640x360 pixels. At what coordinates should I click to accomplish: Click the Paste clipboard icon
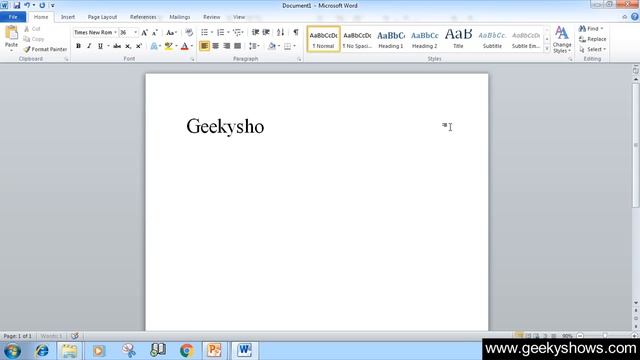tap(11, 33)
